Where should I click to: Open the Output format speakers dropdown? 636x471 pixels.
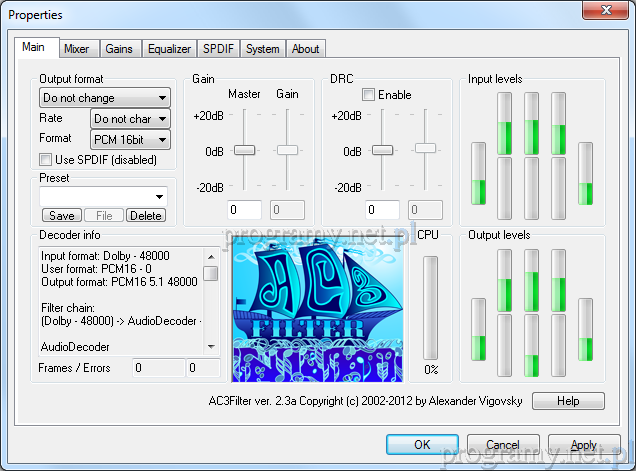coord(104,98)
